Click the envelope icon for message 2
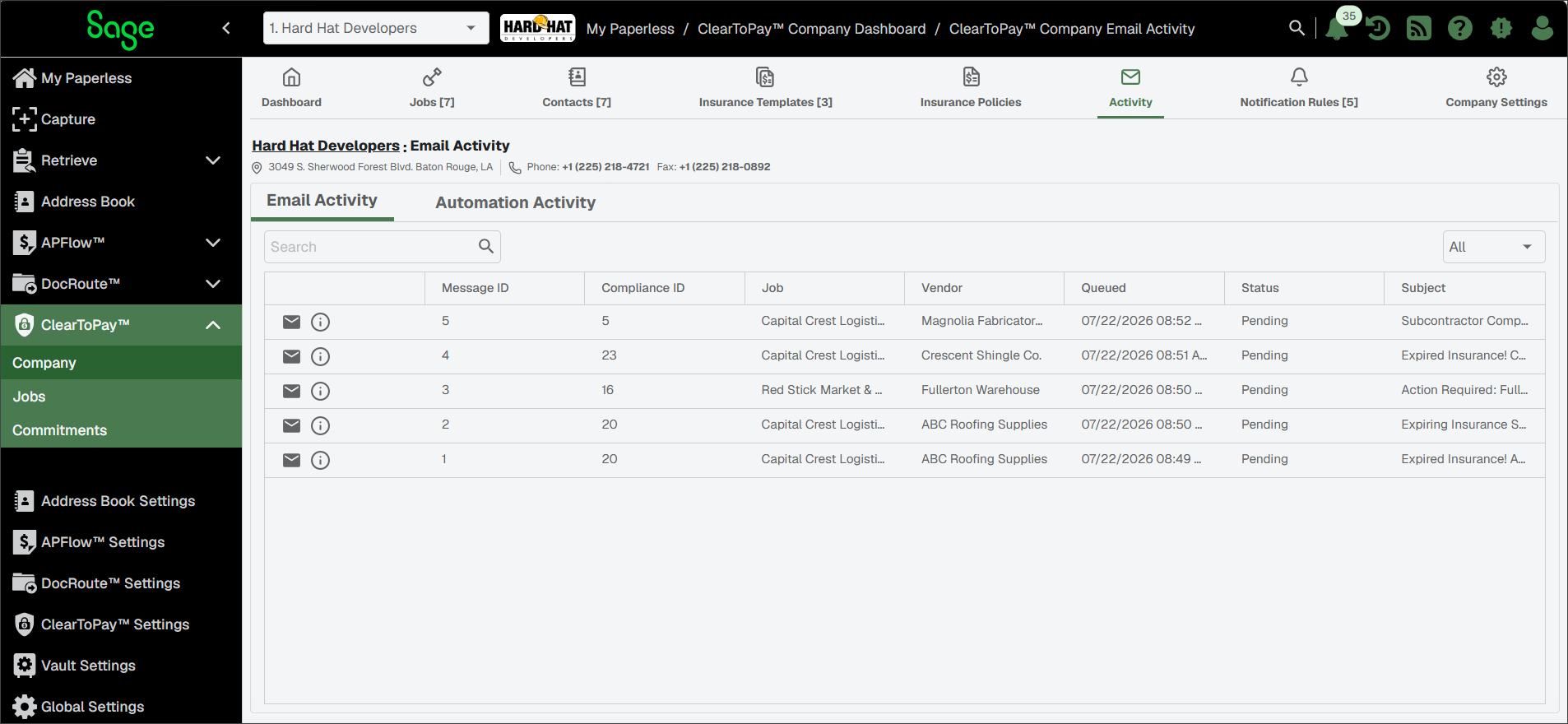The image size is (1568, 724). pyautogui.click(x=291, y=425)
